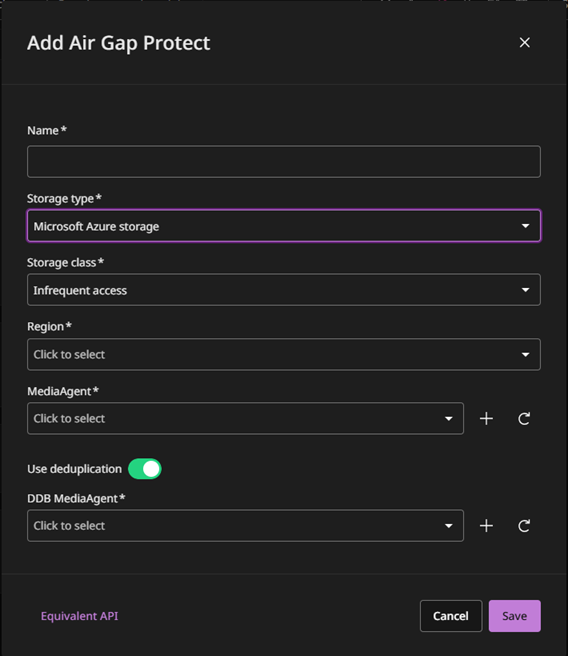Click the Name field label
The image size is (568, 656).
[x=47, y=131]
